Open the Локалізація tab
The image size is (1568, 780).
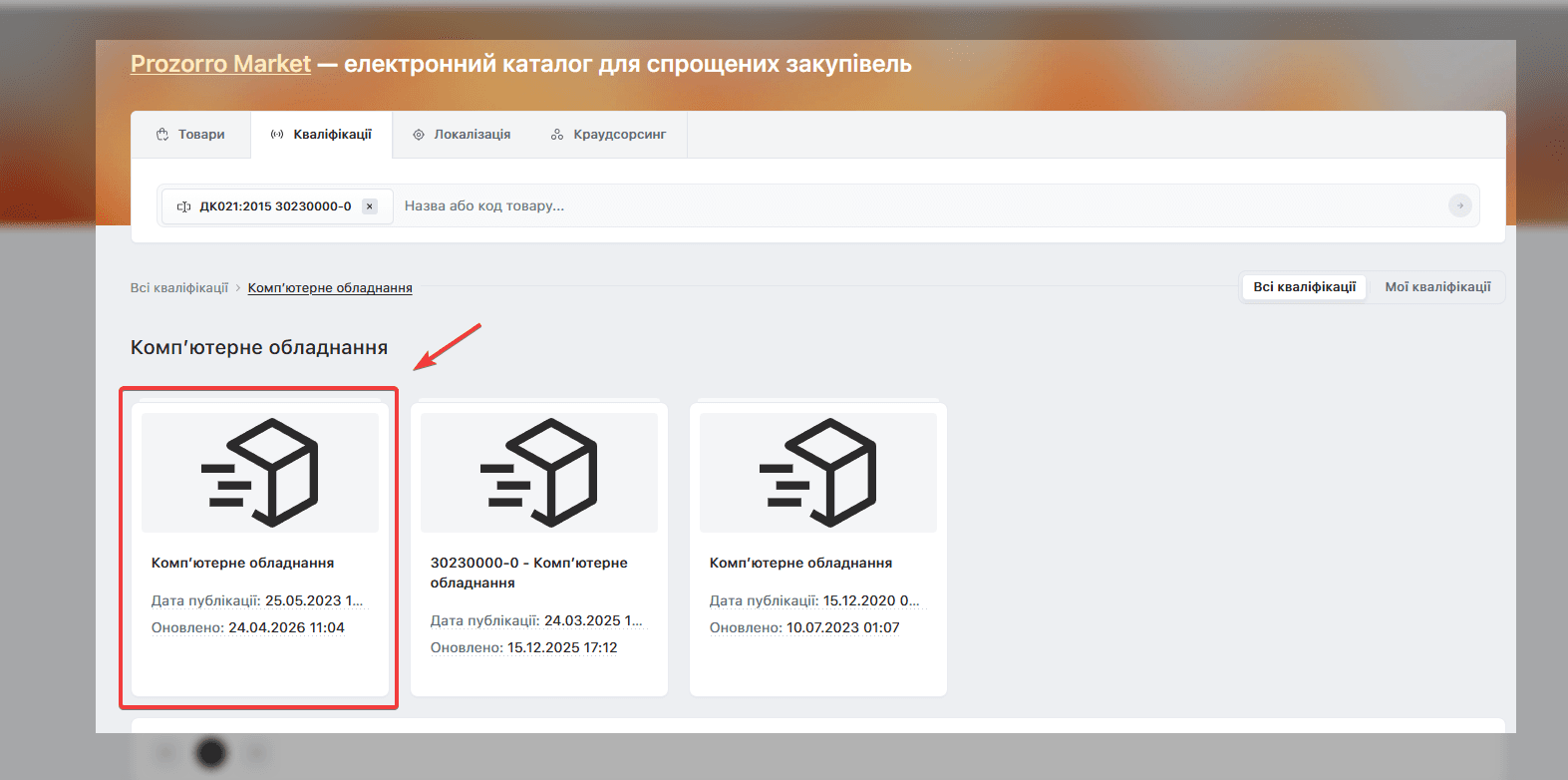click(462, 135)
